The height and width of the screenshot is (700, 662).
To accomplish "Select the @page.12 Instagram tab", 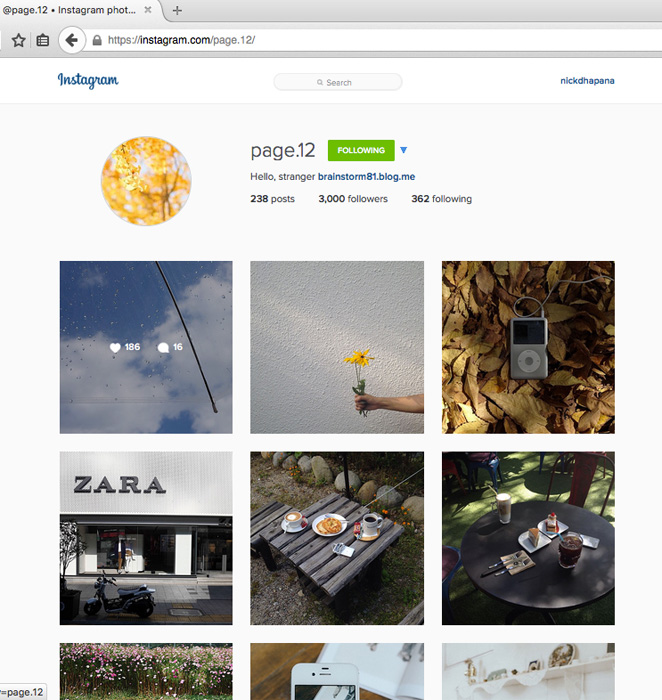I will pos(69,10).
